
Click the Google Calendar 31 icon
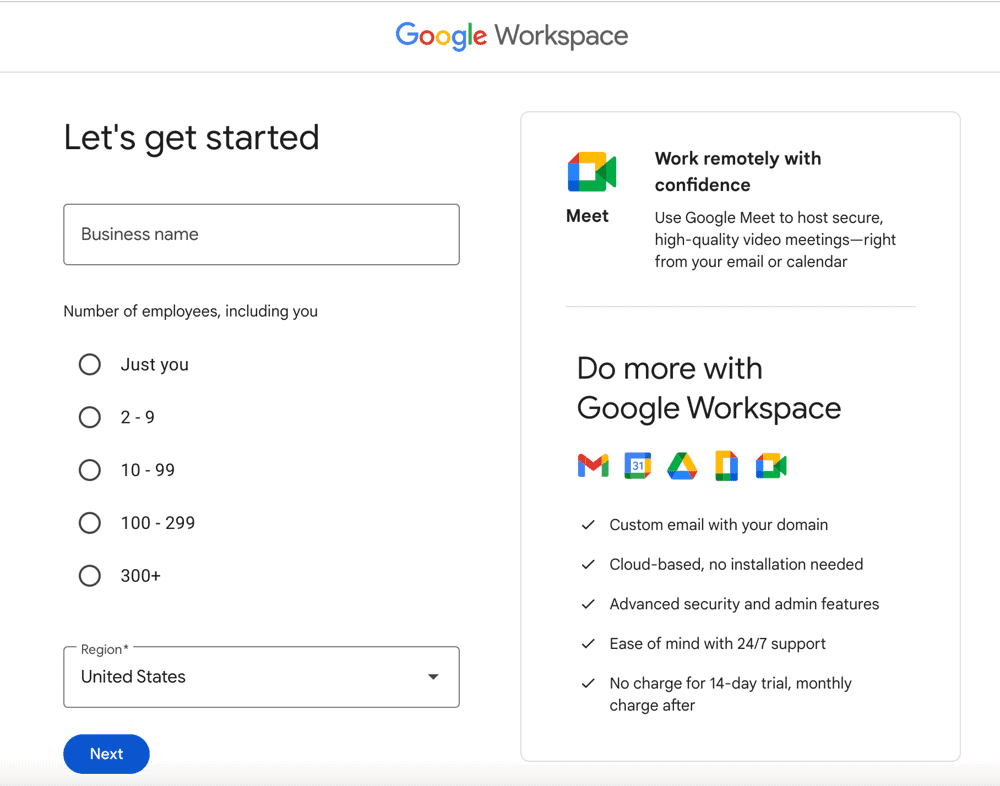638,465
